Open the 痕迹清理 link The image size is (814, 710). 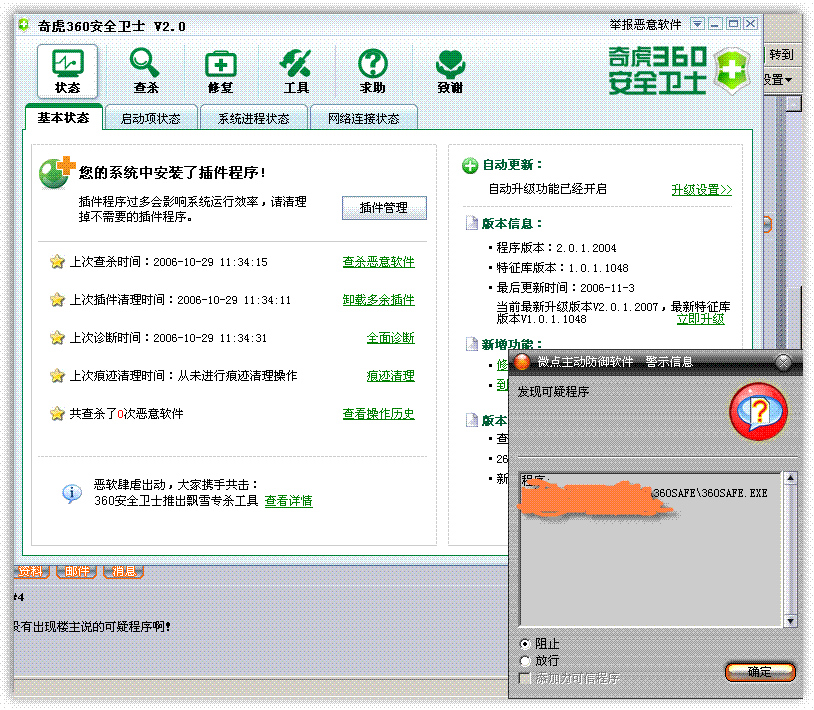pyautogui.click(x=390, y=376)
